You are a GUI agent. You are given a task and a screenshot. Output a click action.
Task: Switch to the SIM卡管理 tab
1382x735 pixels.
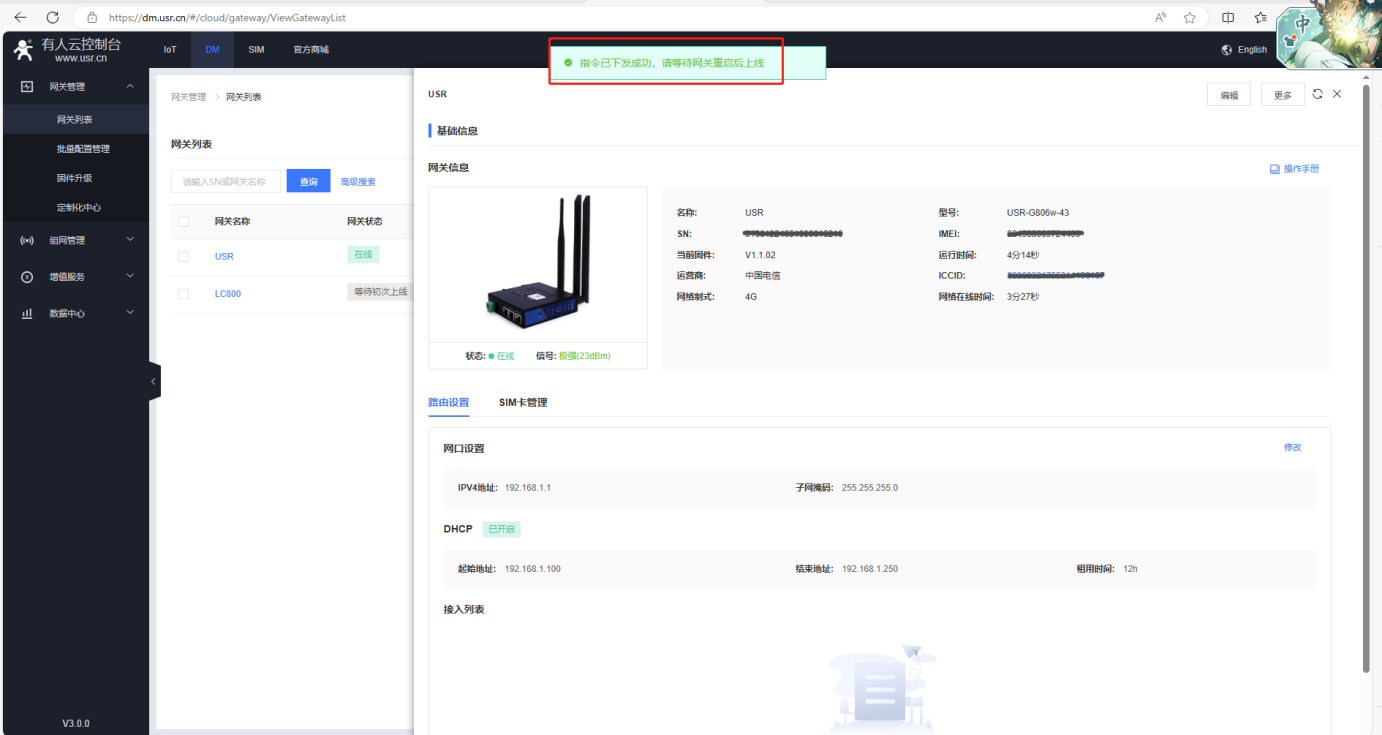point(523,402)
